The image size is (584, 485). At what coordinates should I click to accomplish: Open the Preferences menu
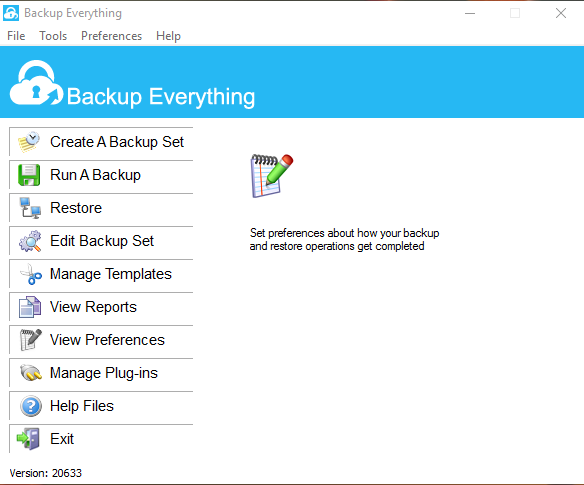coord(111,36)
